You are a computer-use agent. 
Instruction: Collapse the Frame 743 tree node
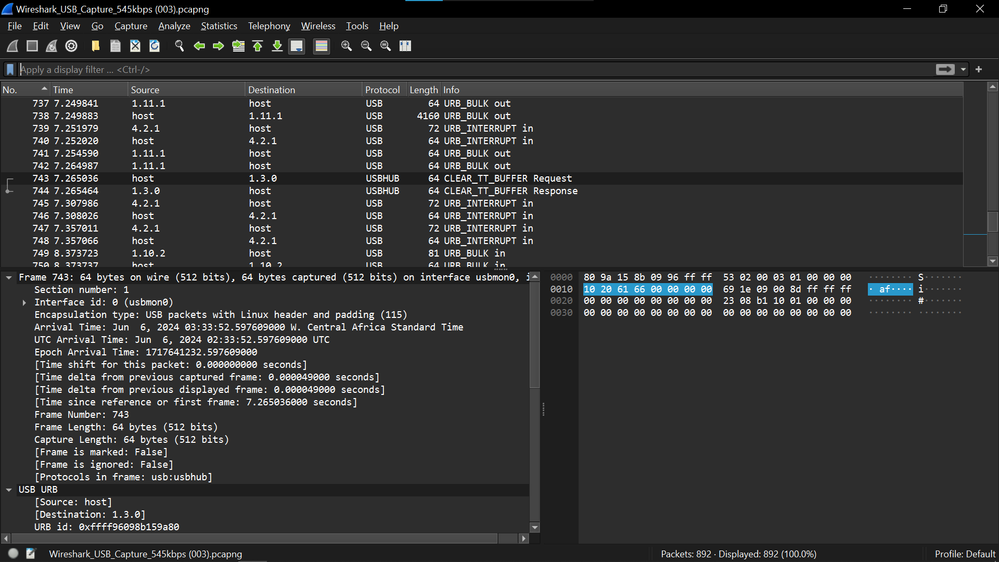tap(9, 278)
